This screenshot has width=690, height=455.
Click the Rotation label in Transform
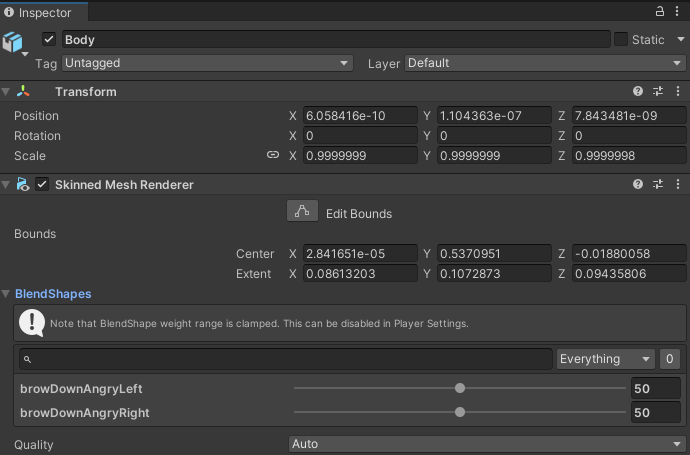pyautogui.click(x=37, y=136)
